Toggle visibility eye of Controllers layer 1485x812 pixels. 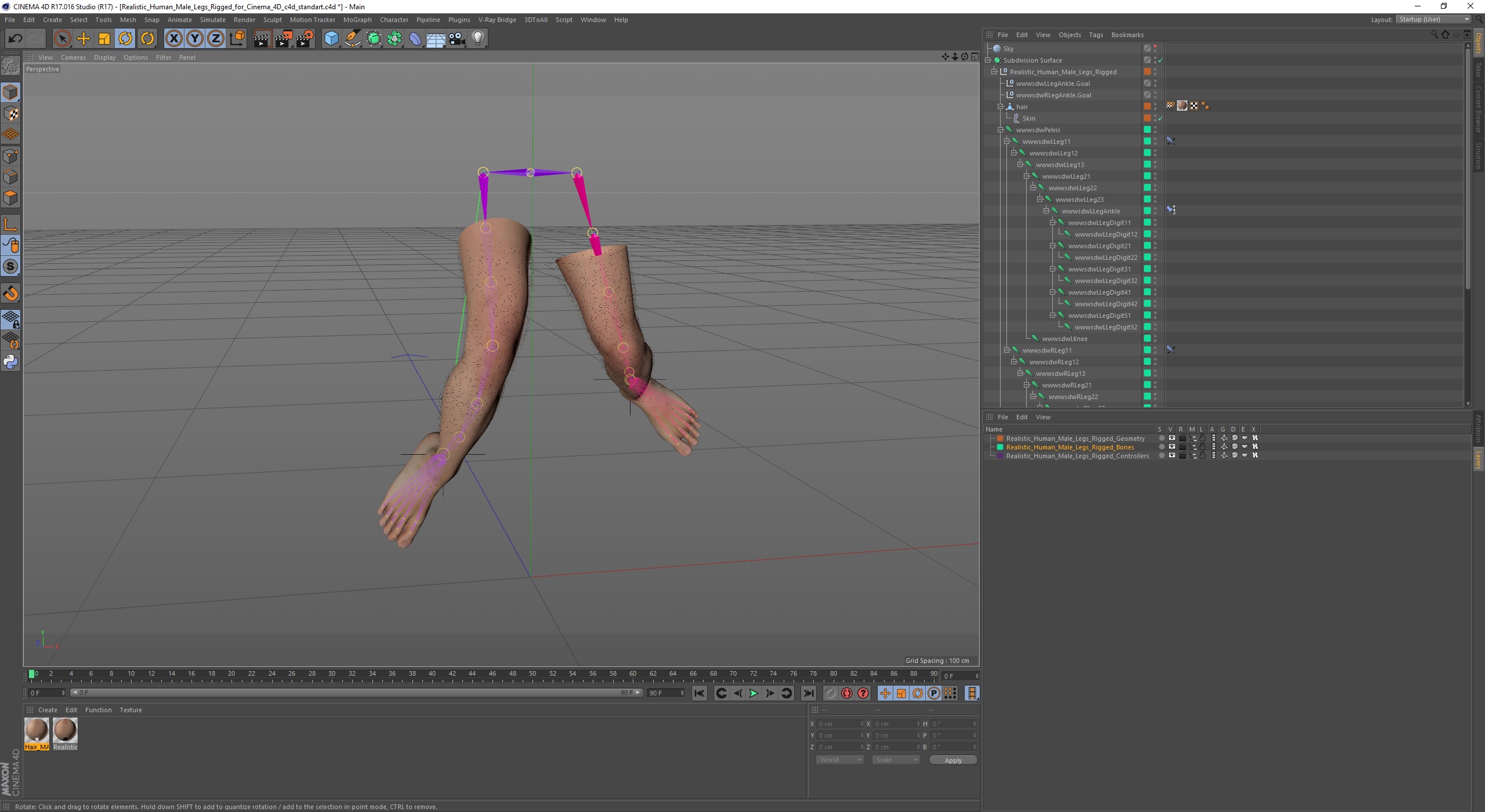1172,456
